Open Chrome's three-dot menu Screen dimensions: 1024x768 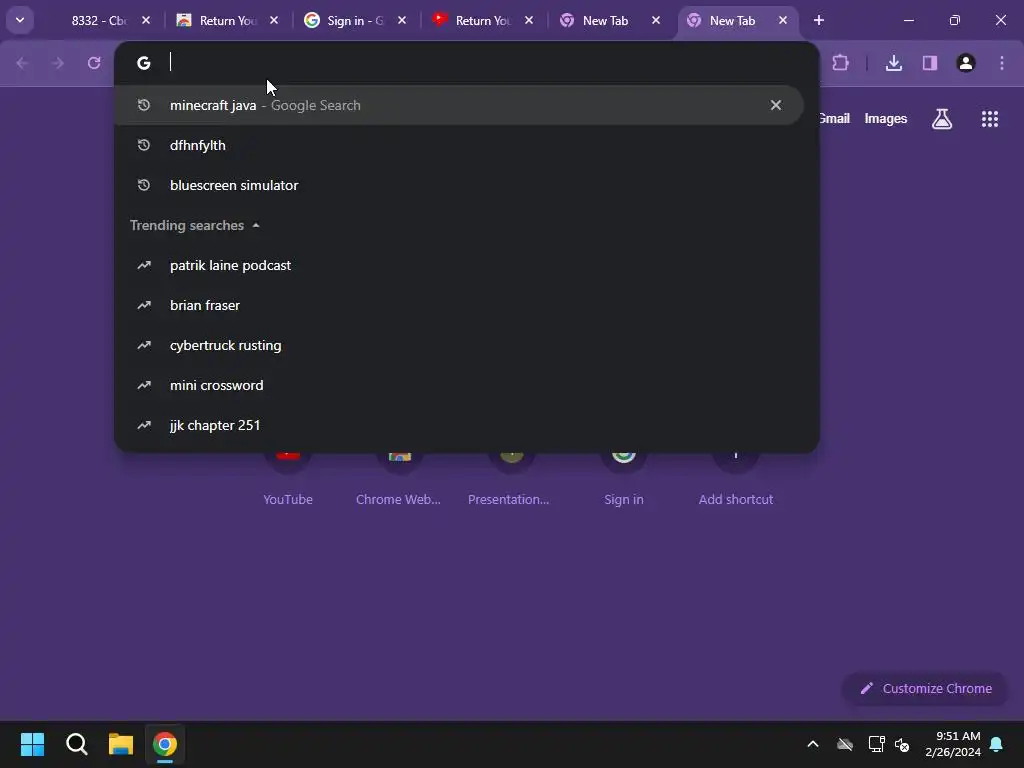(1002, 63)
